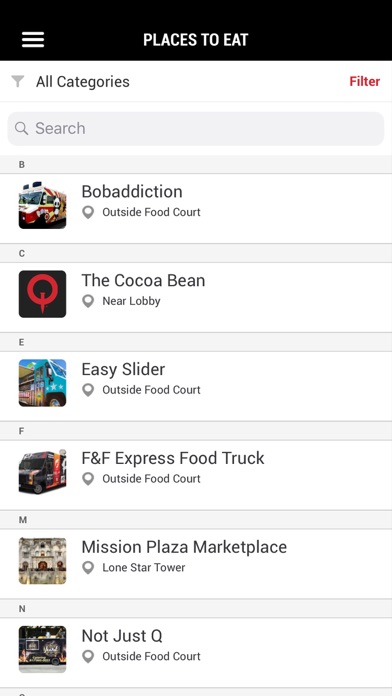392x696 pixels.
Task: Open the Not Just Q listing
Action: (196, 652)
